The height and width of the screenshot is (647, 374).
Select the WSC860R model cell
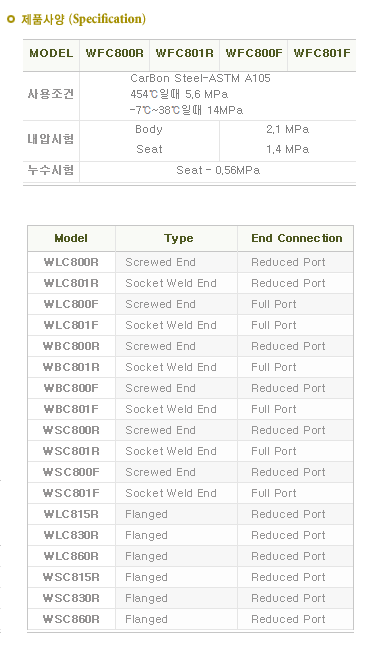coord(71,619)
